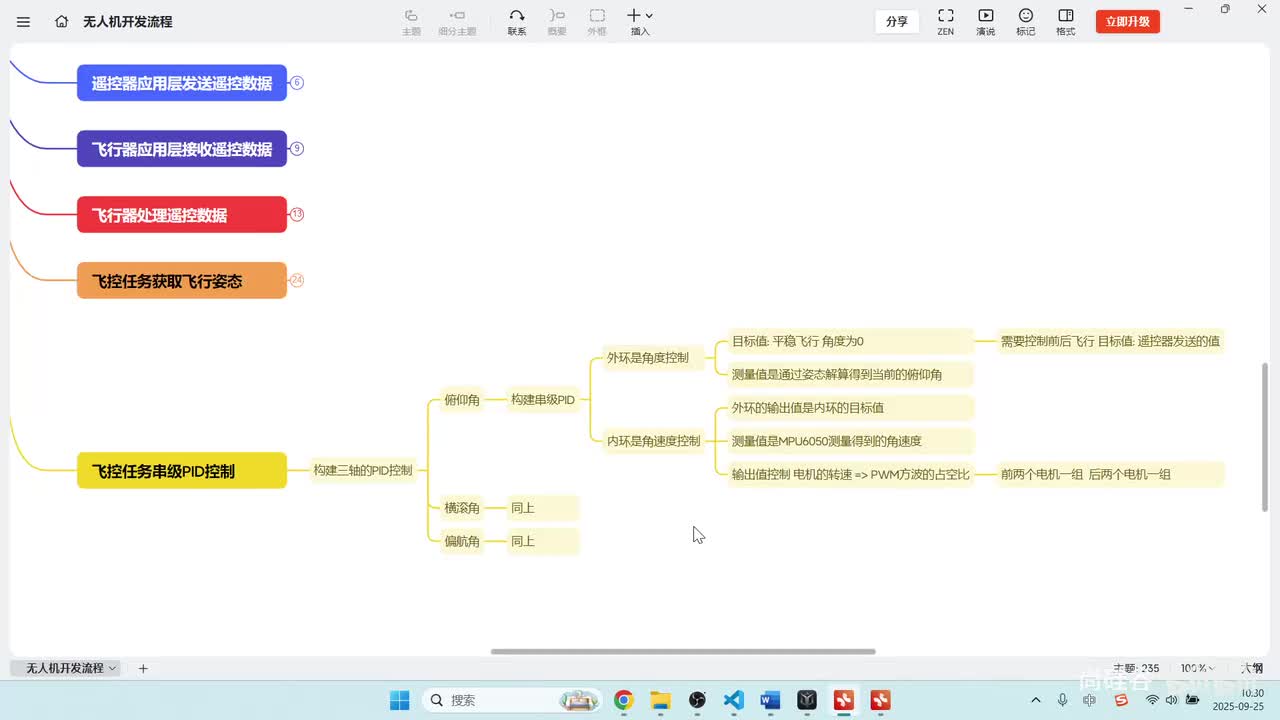Start the 演说 pitch mode
Image resolution: width=1280 pixels, height=720 pixels.
tap(985, 21)
